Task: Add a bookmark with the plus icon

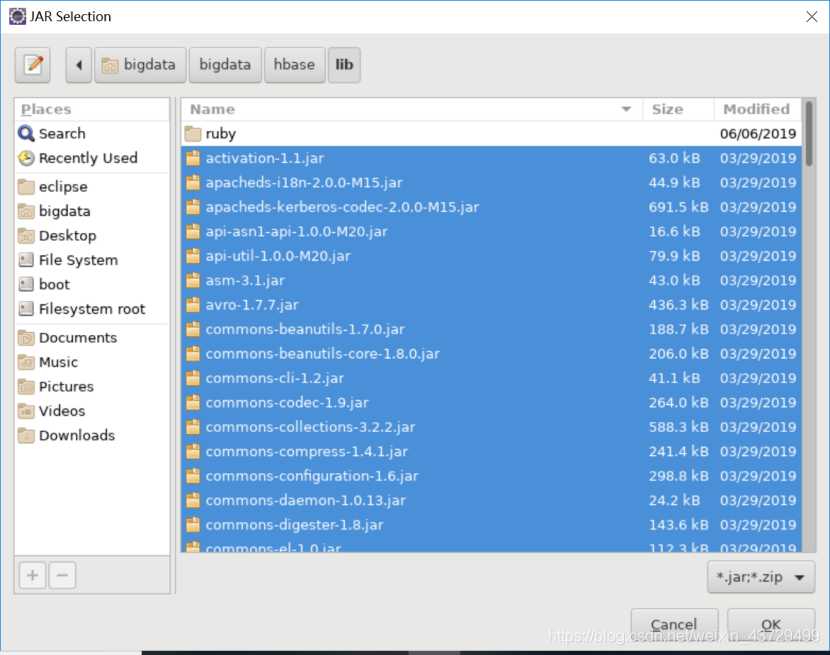Action: pyautogui.click(x=31, y=575)
